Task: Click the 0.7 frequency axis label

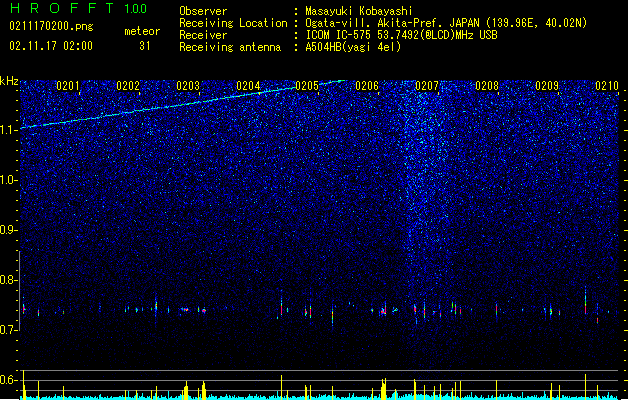Action: (9, 330)
